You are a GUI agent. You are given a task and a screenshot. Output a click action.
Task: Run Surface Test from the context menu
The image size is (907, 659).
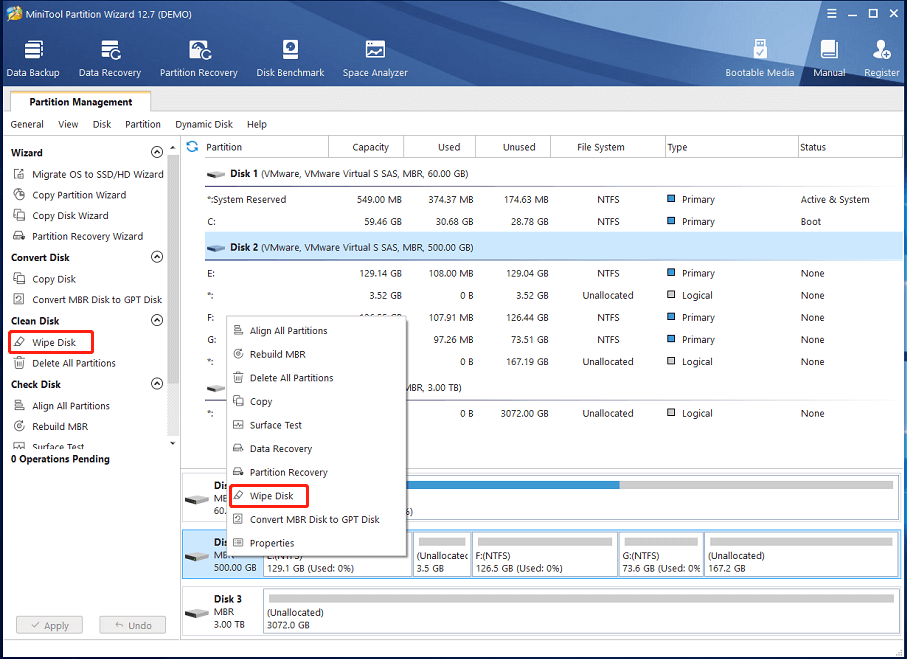(316, 425)
